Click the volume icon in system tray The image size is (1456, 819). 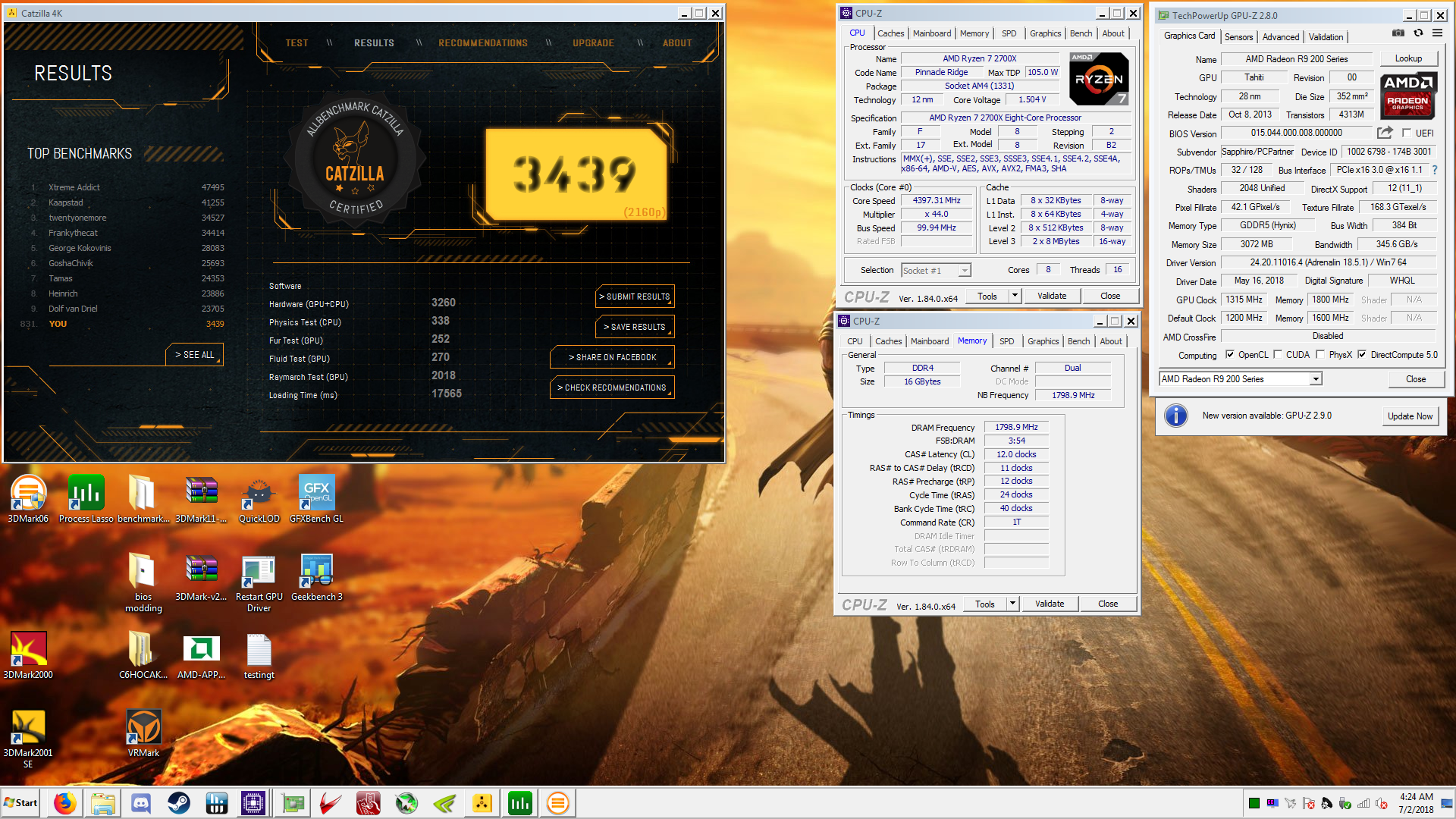click(1382, 803)
